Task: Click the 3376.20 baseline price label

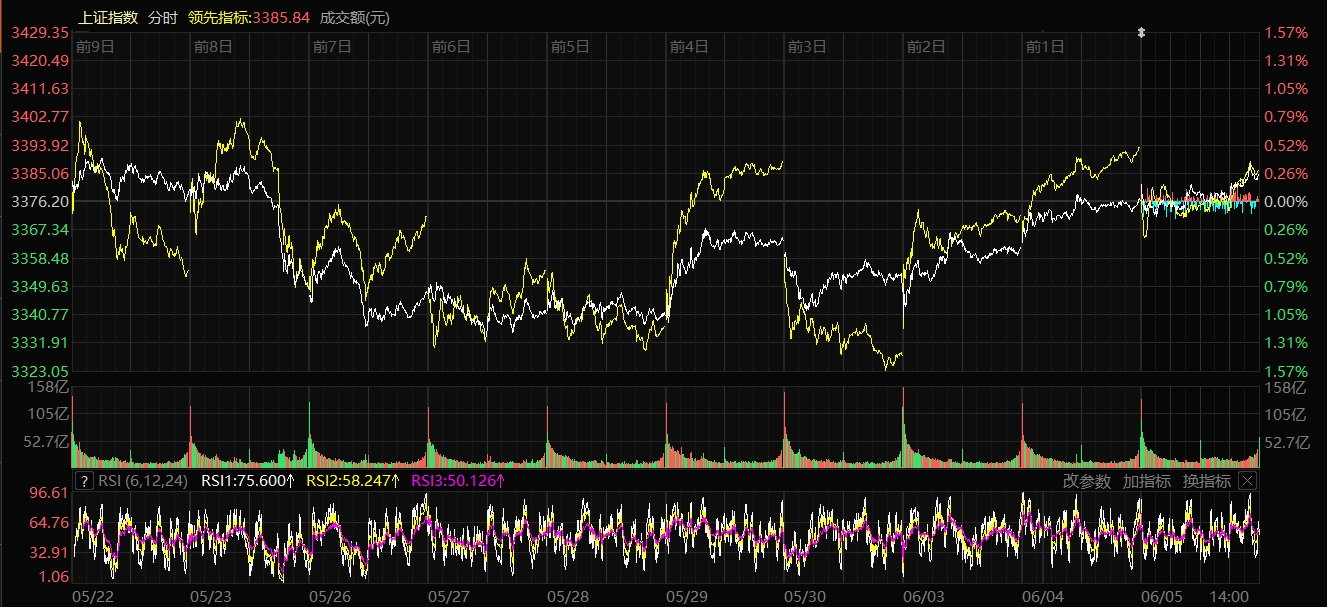Action: 40,201
